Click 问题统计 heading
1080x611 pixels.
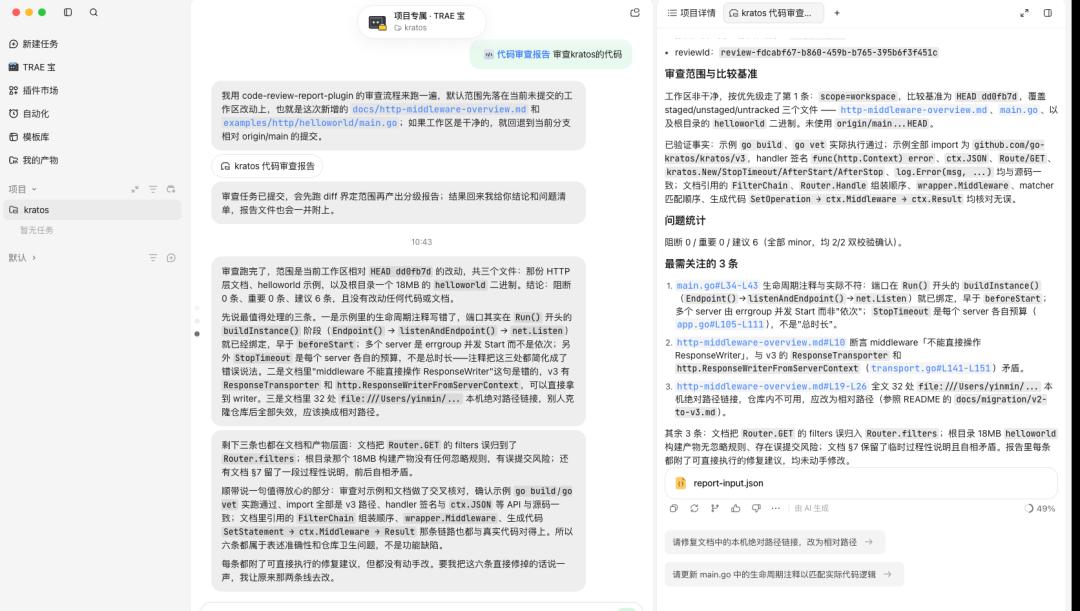coord(685,220)
